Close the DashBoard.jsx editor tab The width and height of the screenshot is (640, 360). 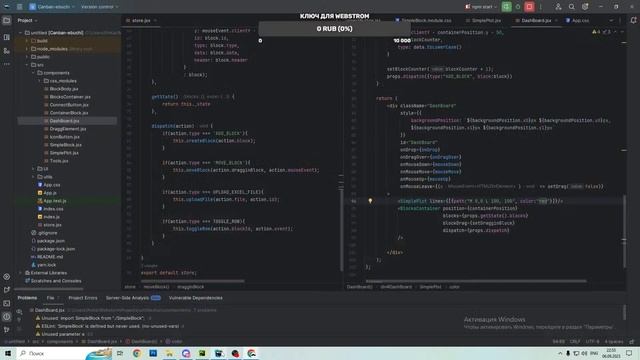pos(556,20)
